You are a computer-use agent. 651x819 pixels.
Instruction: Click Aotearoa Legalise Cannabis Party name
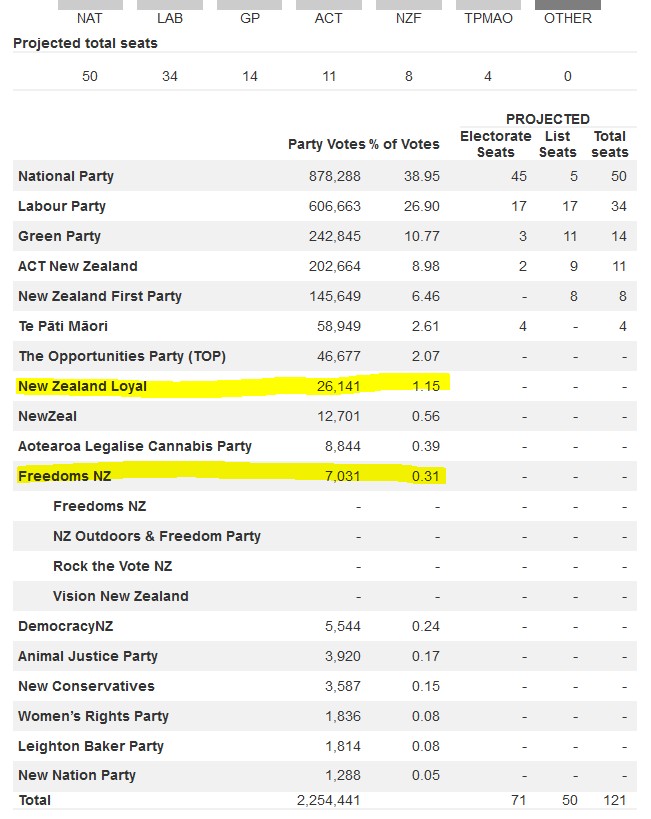point(135,446)
